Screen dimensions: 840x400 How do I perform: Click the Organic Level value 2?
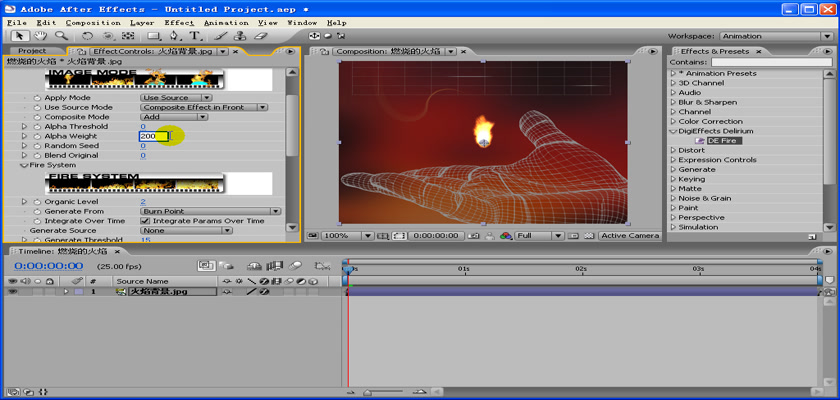[x=143, y=201]
